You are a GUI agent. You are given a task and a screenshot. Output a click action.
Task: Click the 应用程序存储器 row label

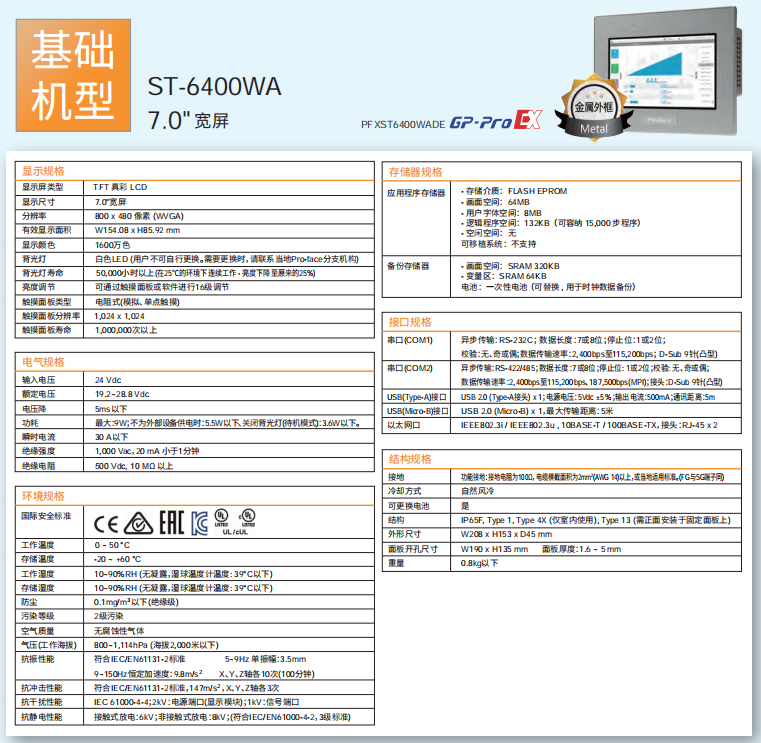pos(416,193)
